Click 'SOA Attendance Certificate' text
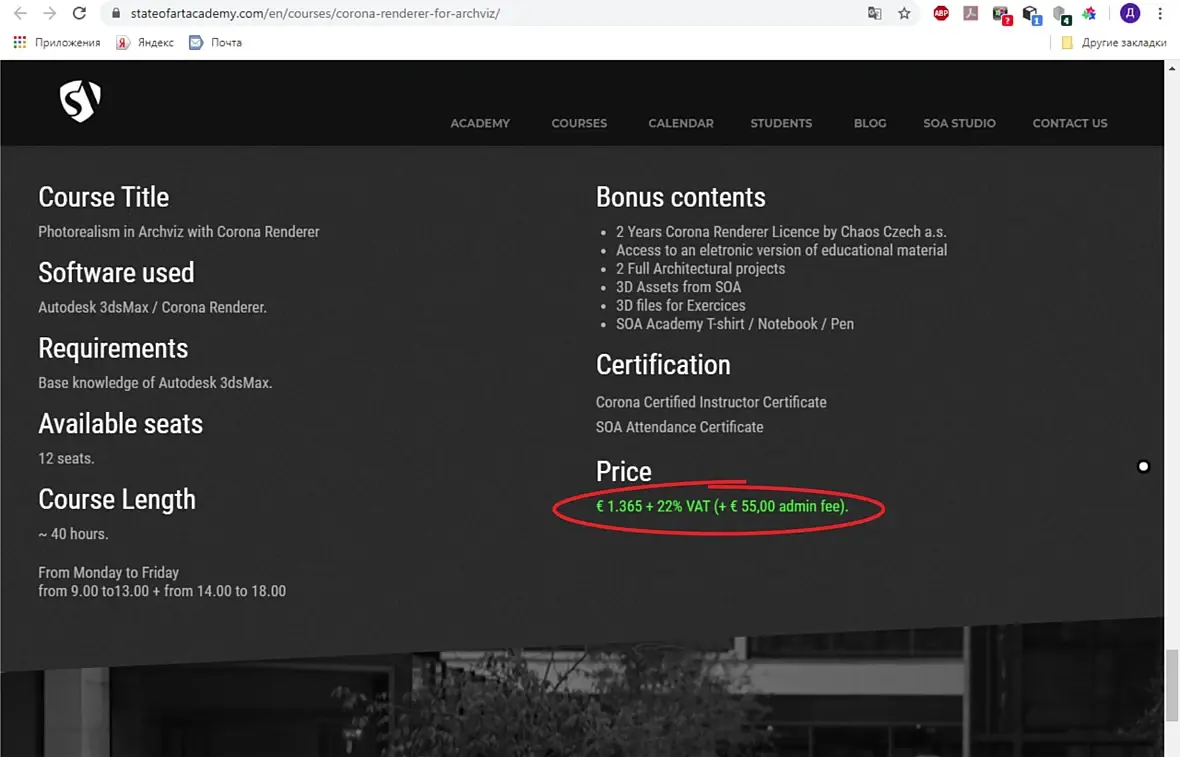The width and height of the screenshot is (1180, 757). (680, 427)
